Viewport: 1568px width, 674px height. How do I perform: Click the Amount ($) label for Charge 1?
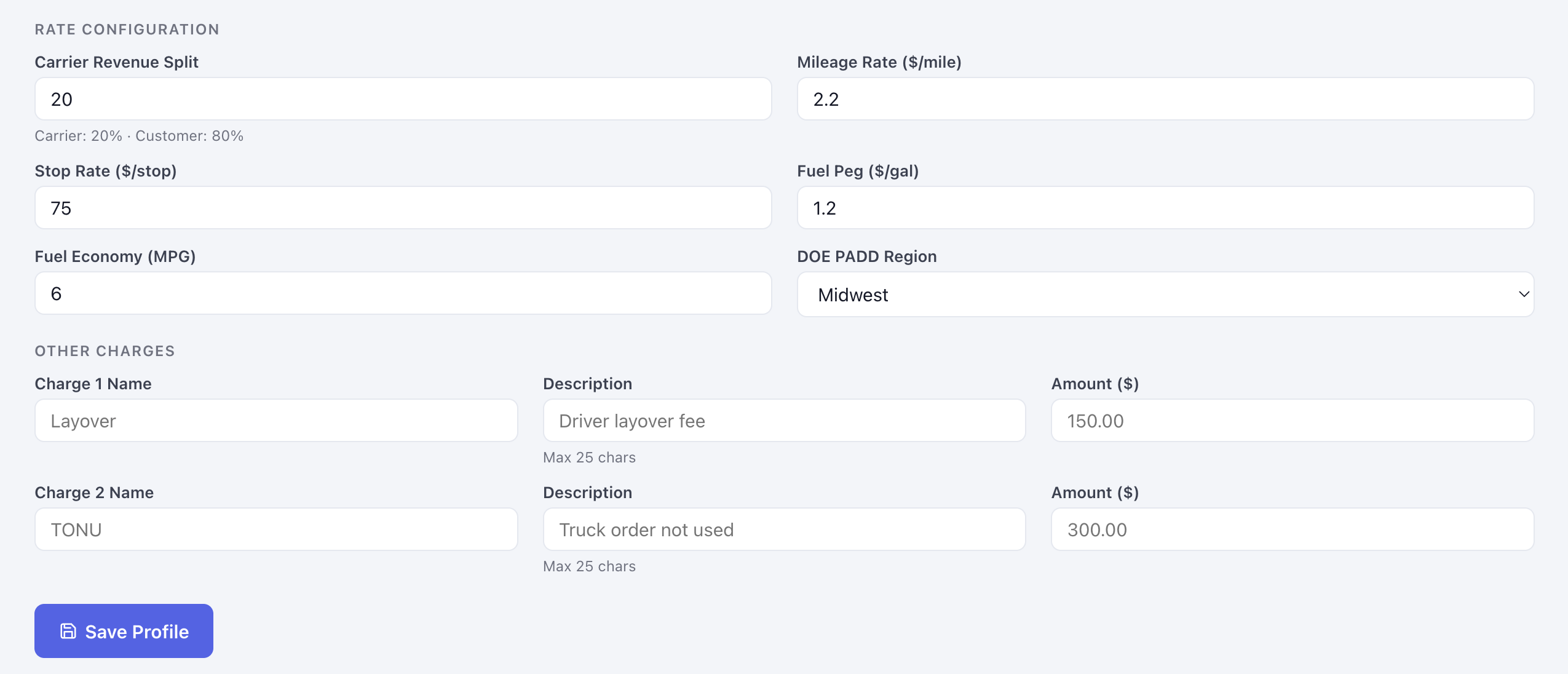[1095, 384]
